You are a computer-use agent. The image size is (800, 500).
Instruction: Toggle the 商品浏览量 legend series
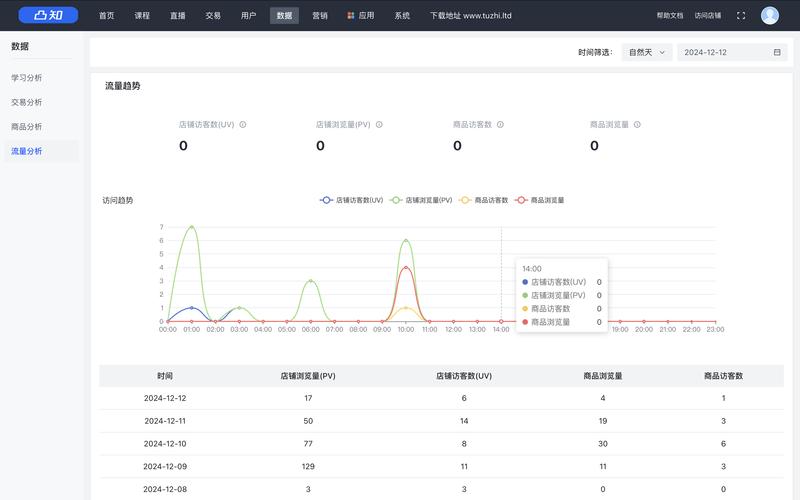pyautogui.click(x=539, y=200)
